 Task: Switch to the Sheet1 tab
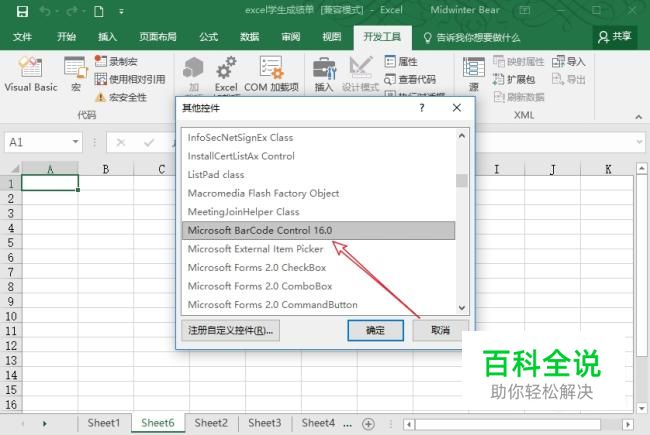click(104, 423)
